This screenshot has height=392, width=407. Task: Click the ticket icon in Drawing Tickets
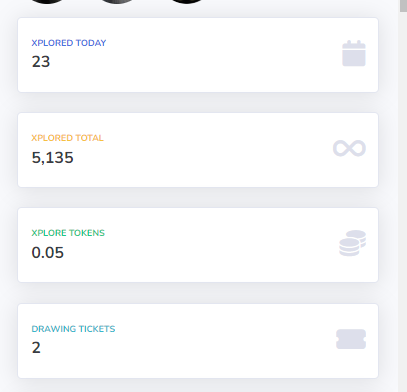pos(351,339)
